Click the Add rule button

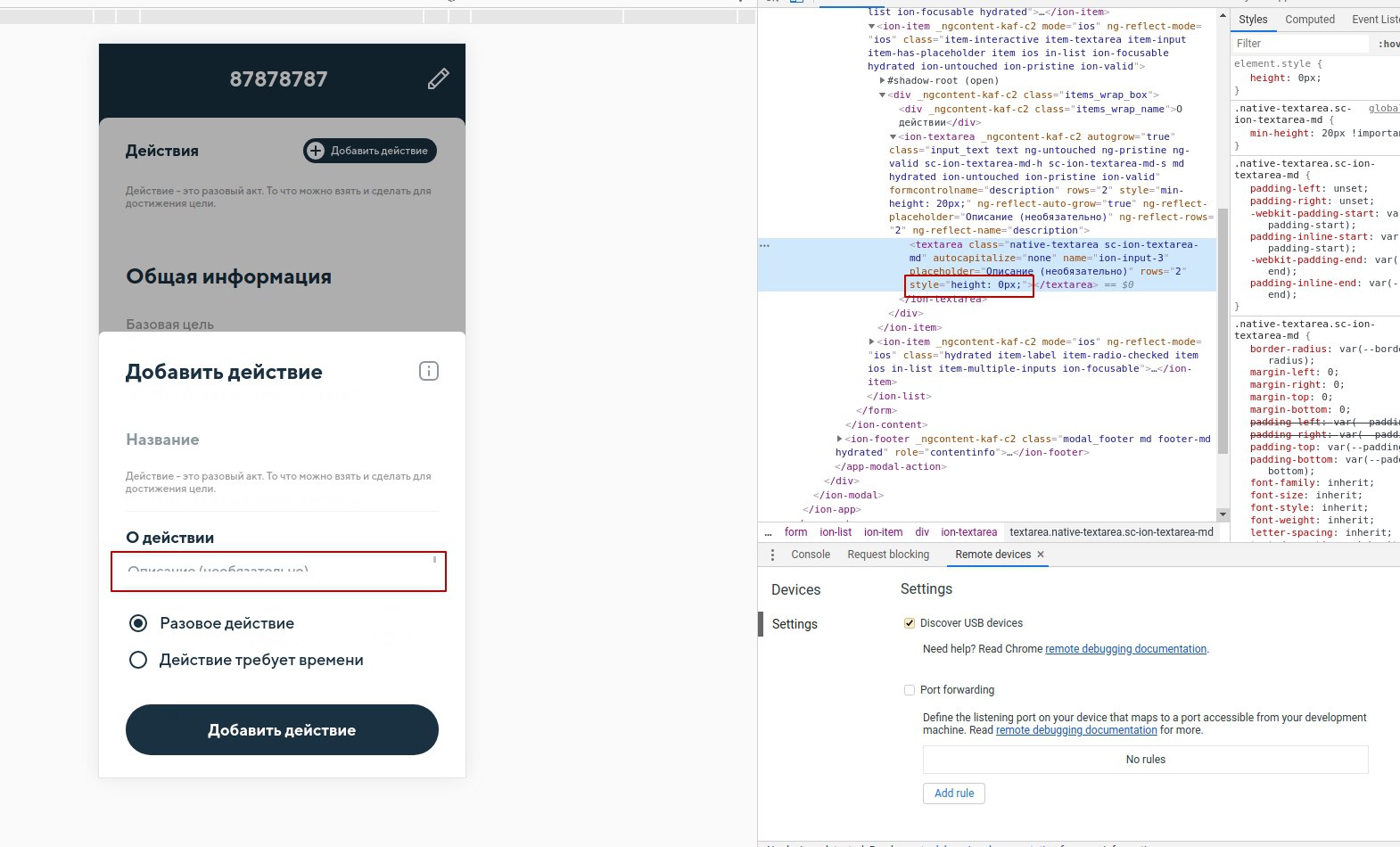954,794
